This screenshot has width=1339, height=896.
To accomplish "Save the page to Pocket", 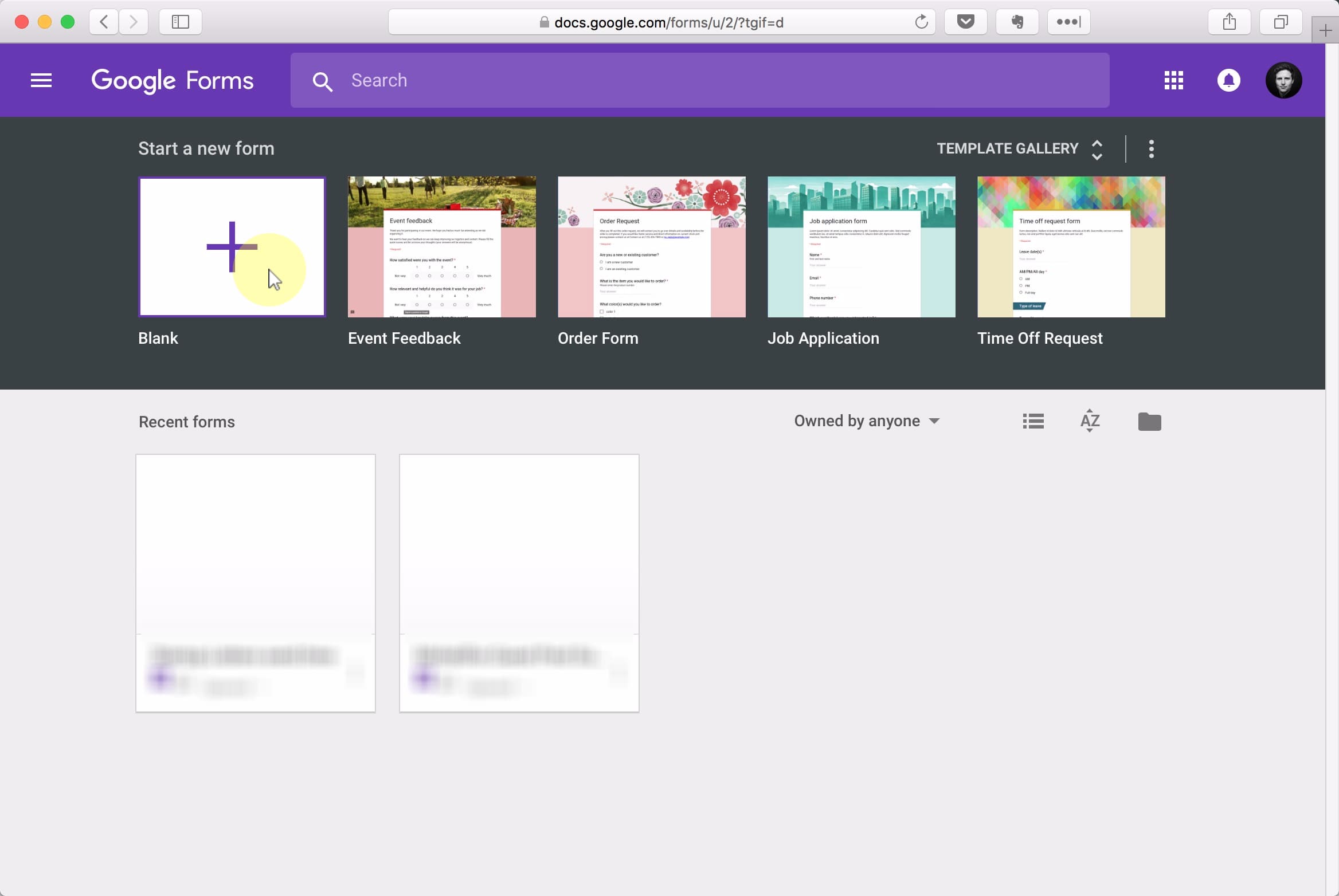I will tap(965, 22).
